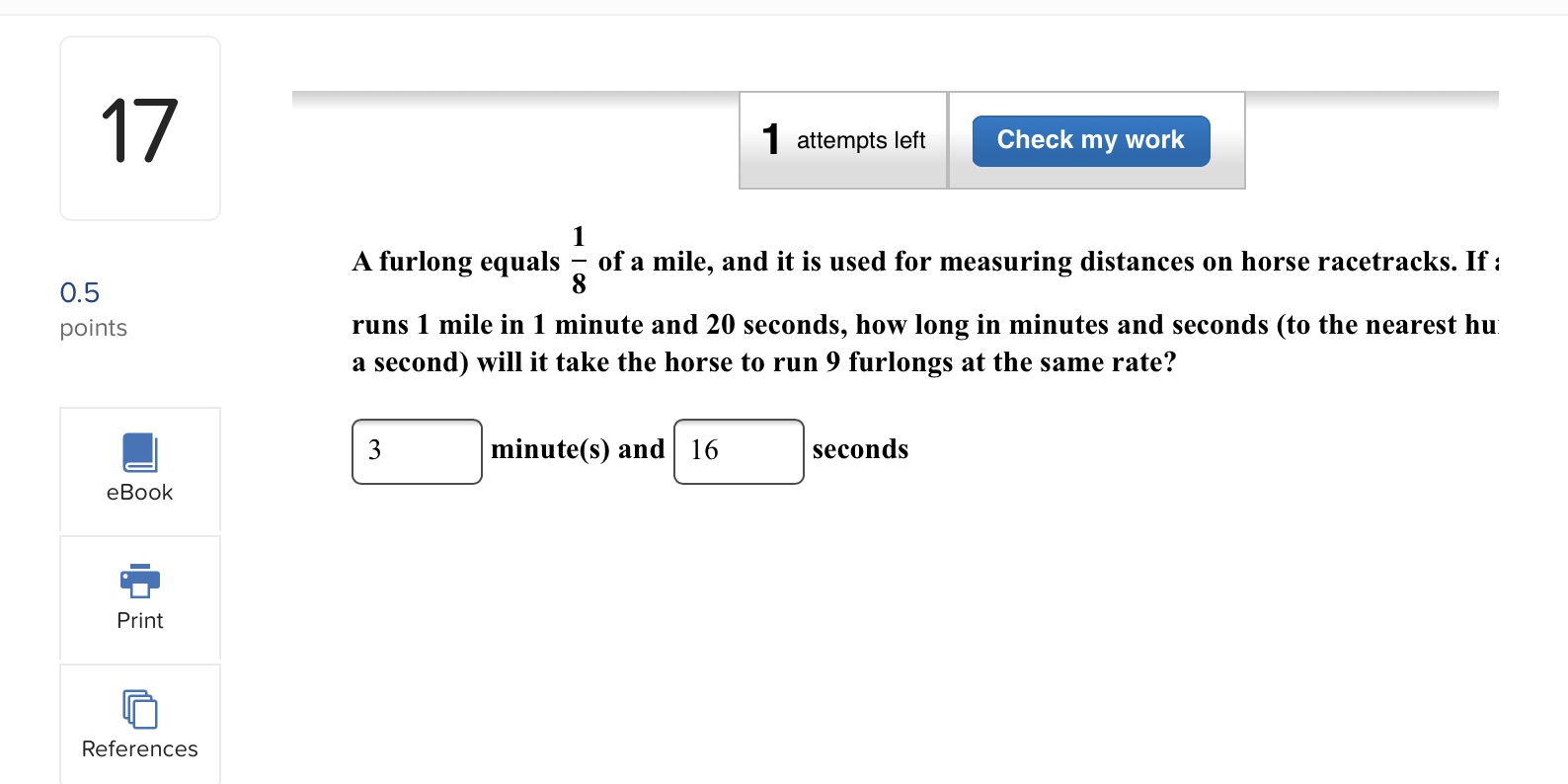Click the bold 1 next to attempts left
1568x784 pixels.
pyautogui.click(x=769, y=140)
